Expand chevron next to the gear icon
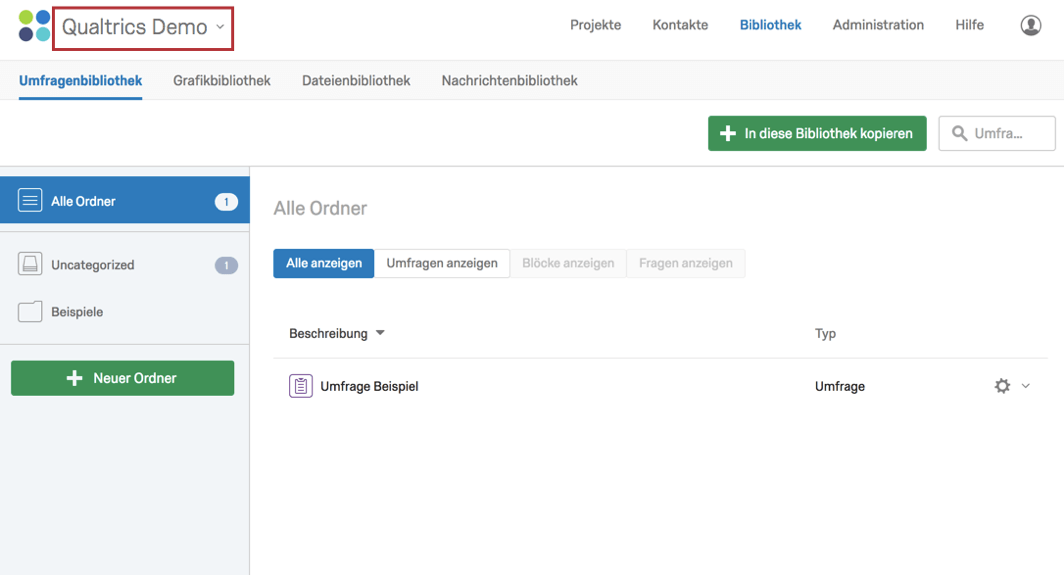Viewport: 1064px width, 575px height. tap(1026, 386)
